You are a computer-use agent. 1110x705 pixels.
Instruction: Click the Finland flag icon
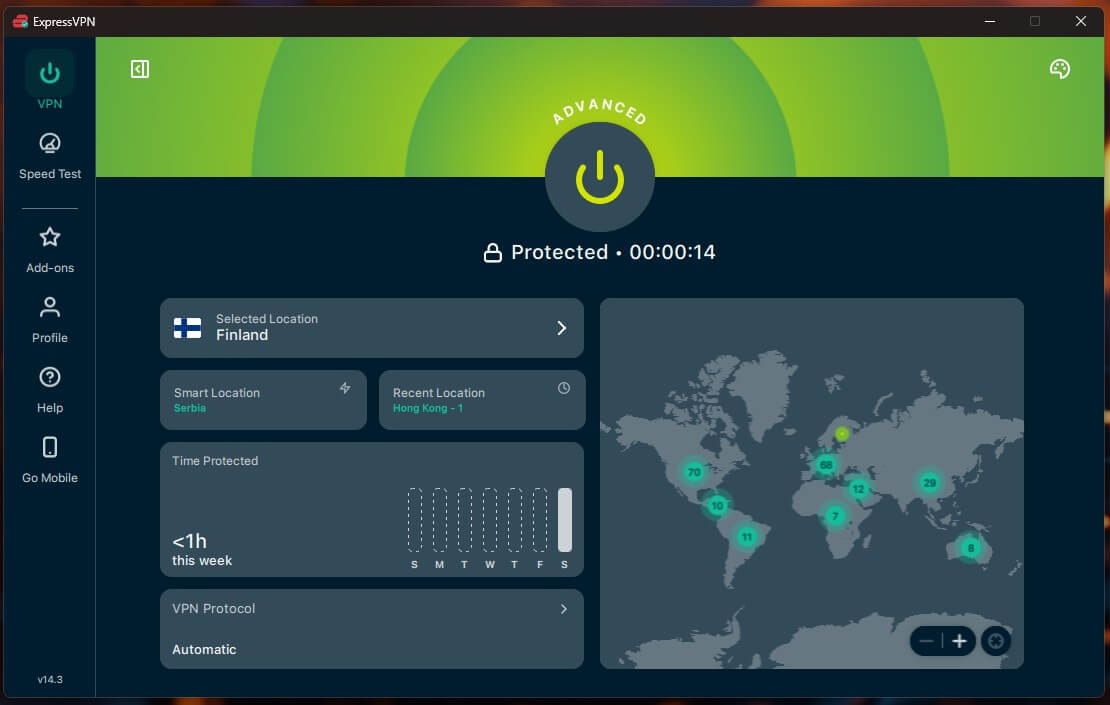[188, 328]
